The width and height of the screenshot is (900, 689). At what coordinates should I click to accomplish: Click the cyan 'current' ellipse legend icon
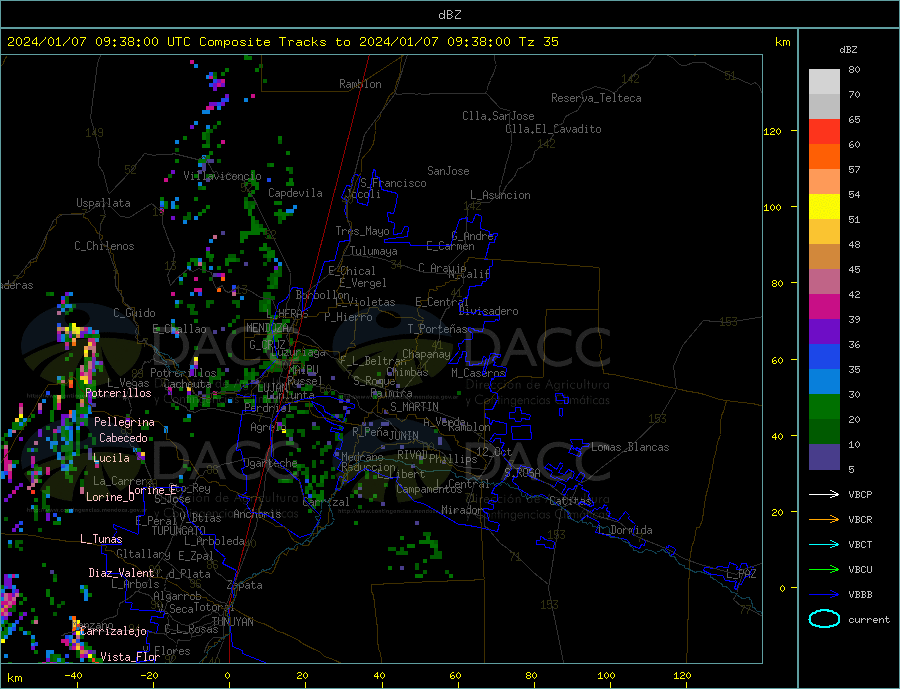pyautogui.click(x=824, y=619)
